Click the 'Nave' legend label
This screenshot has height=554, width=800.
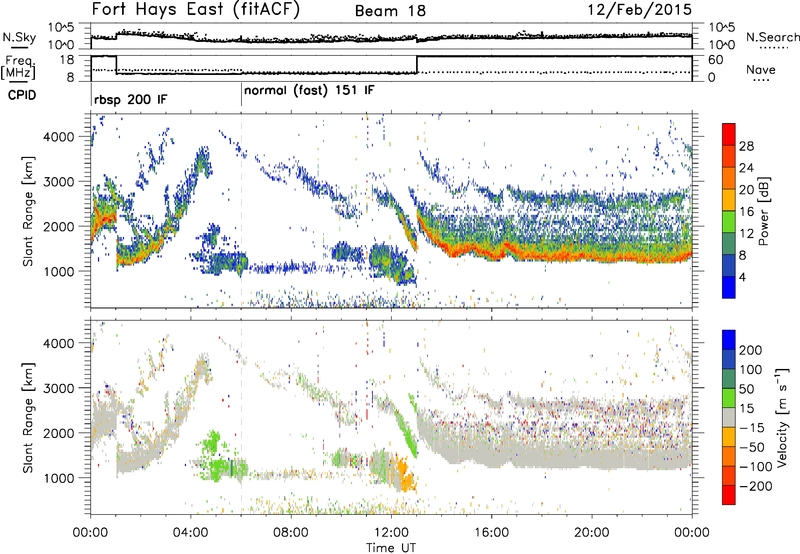point(761,69)
